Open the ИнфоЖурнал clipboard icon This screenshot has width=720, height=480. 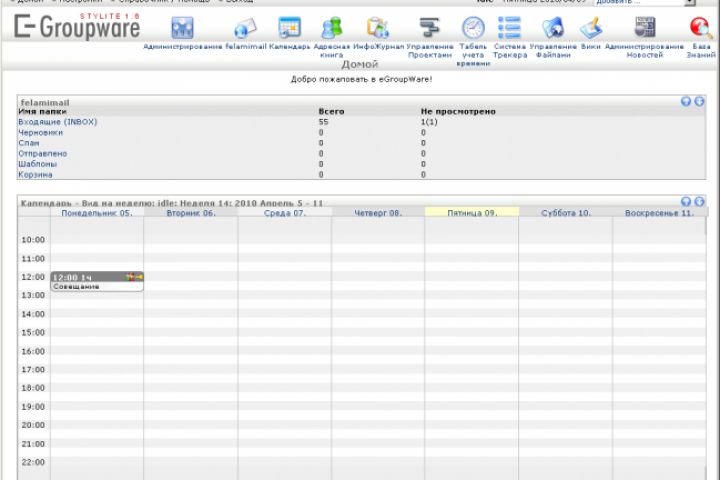(378, 28)
